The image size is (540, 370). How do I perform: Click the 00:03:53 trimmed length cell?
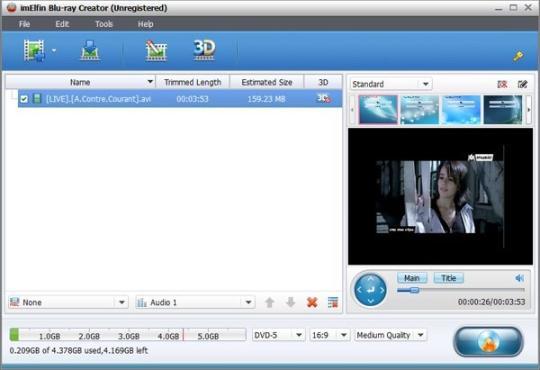(192, 99)
